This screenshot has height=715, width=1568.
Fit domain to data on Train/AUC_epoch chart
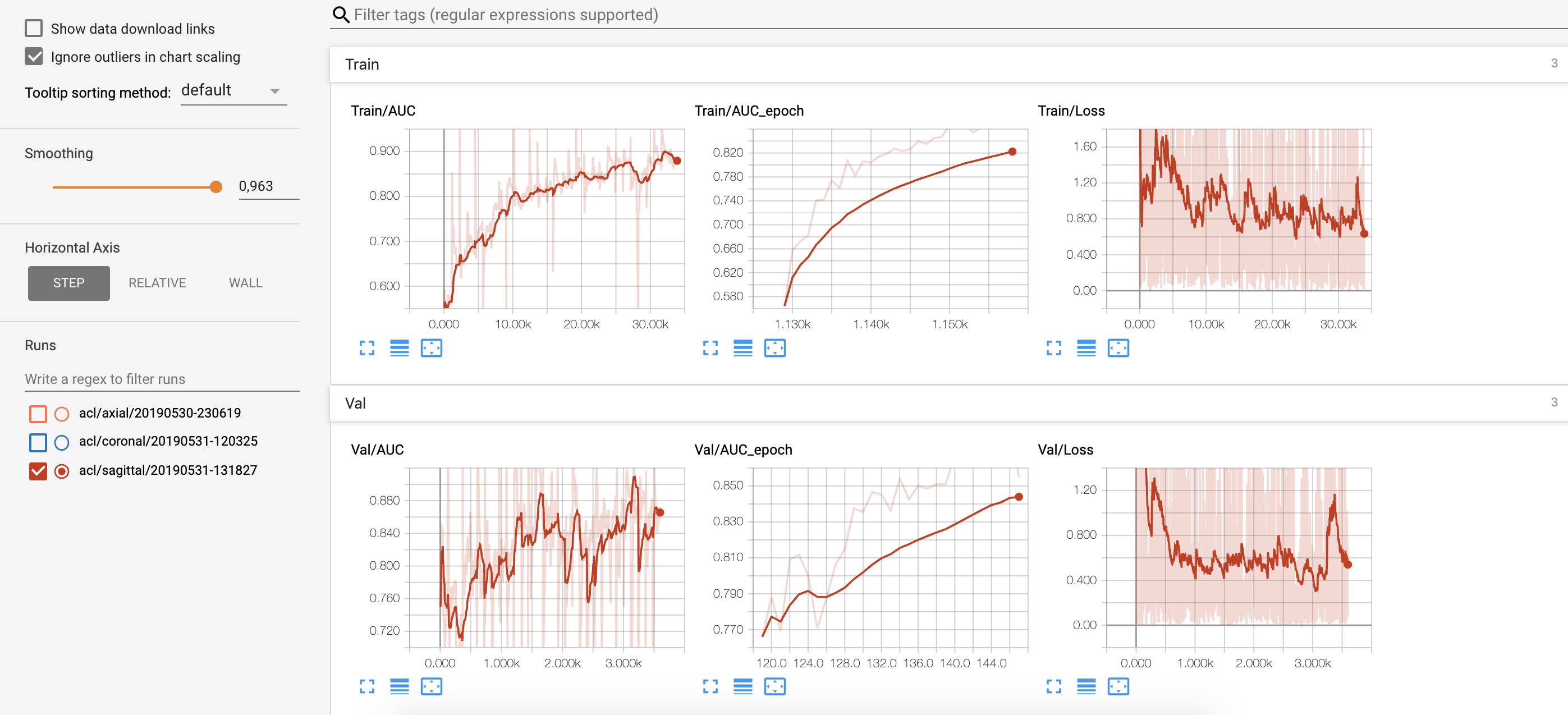(x=774, y=348)
